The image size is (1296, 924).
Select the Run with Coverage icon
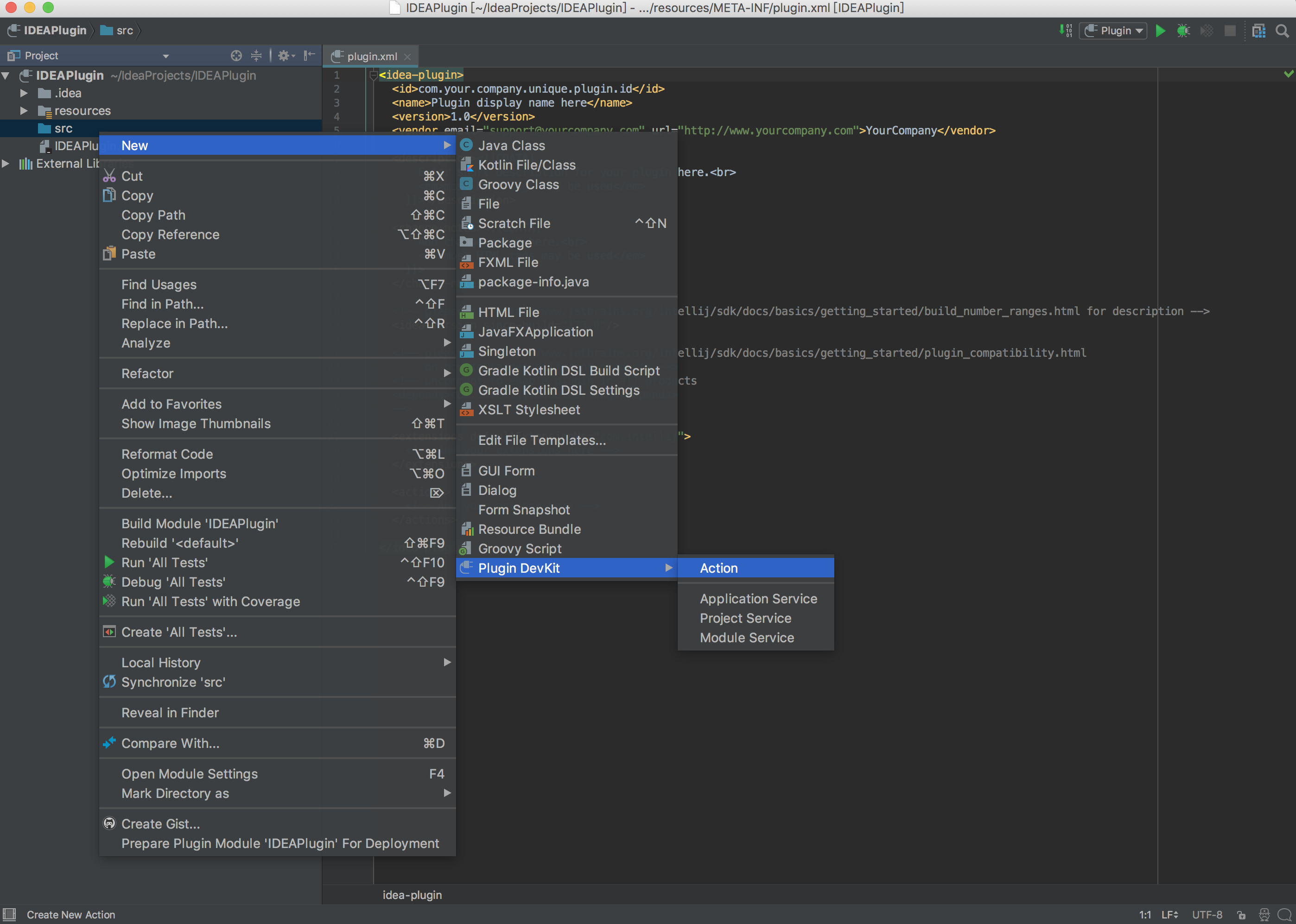(x=1206, y=31)
